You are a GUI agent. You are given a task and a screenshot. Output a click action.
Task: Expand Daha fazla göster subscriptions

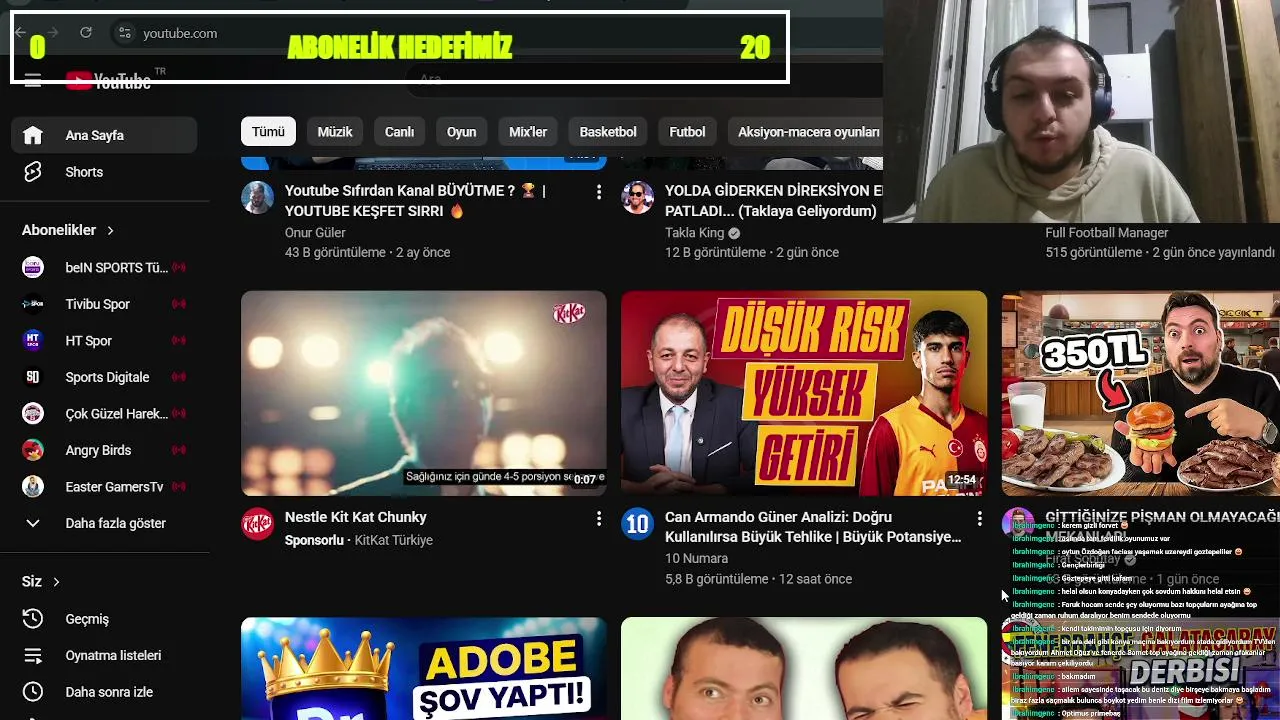pos(104,523)
